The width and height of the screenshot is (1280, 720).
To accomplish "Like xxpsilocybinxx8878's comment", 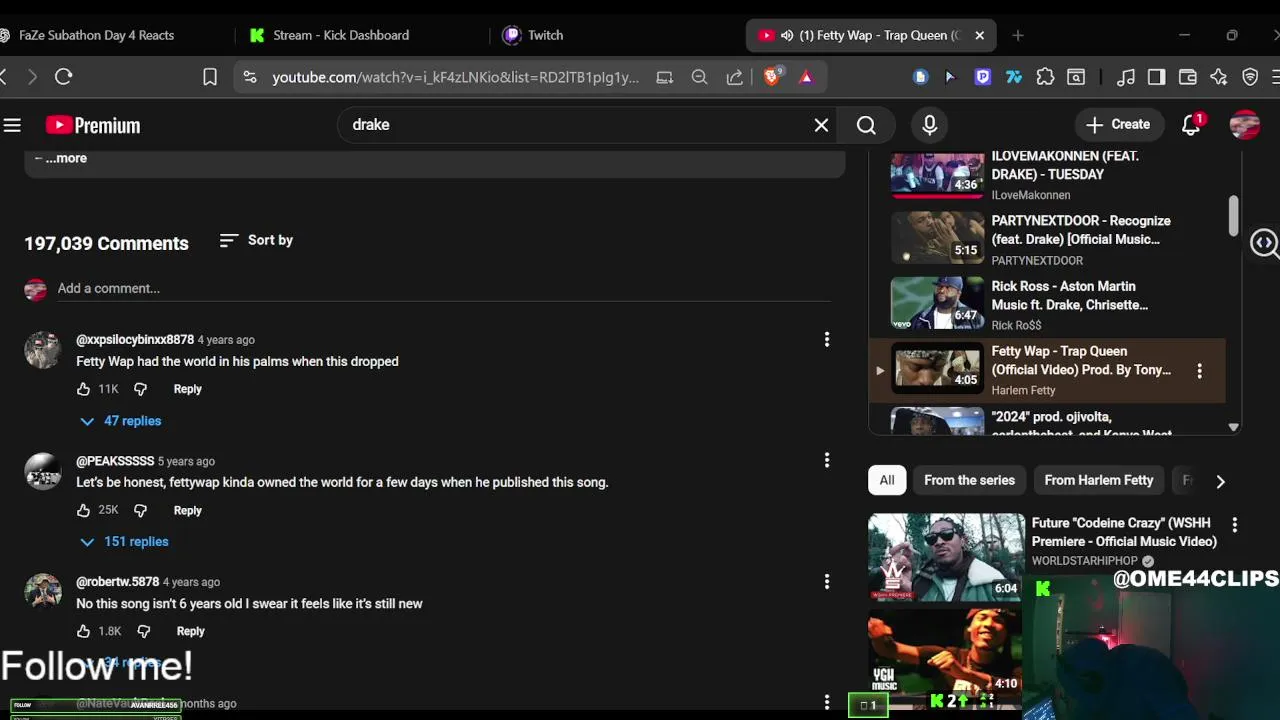I will [83, 389].
